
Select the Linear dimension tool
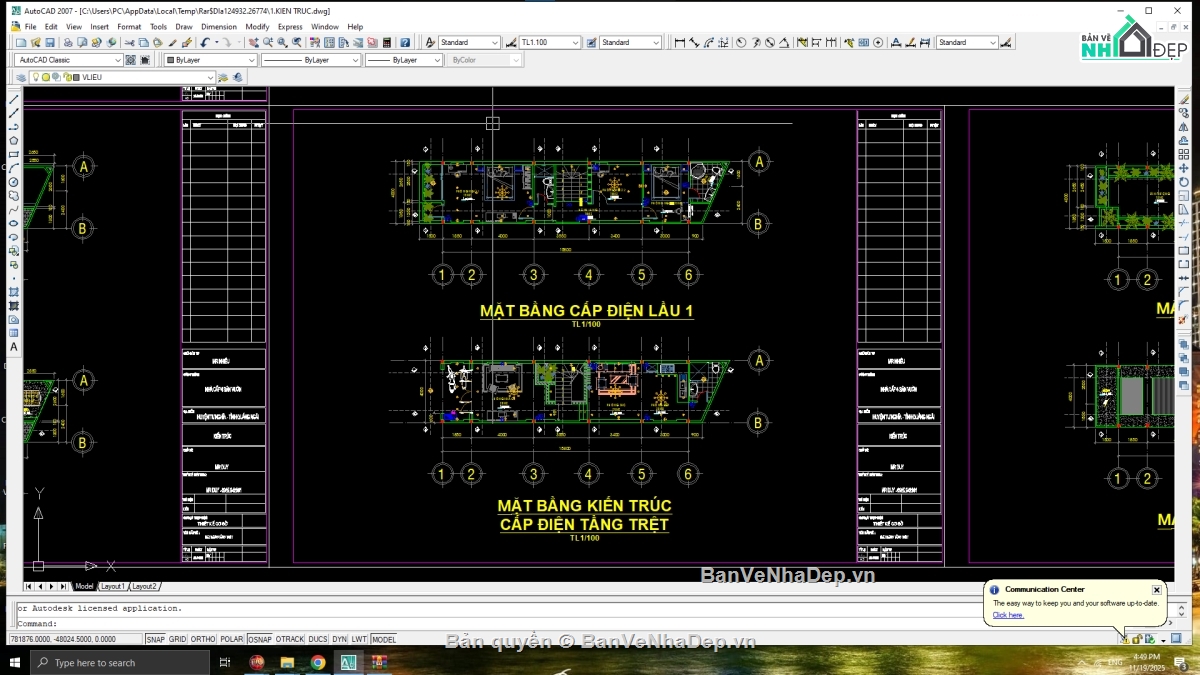click(x=680, y=42)
